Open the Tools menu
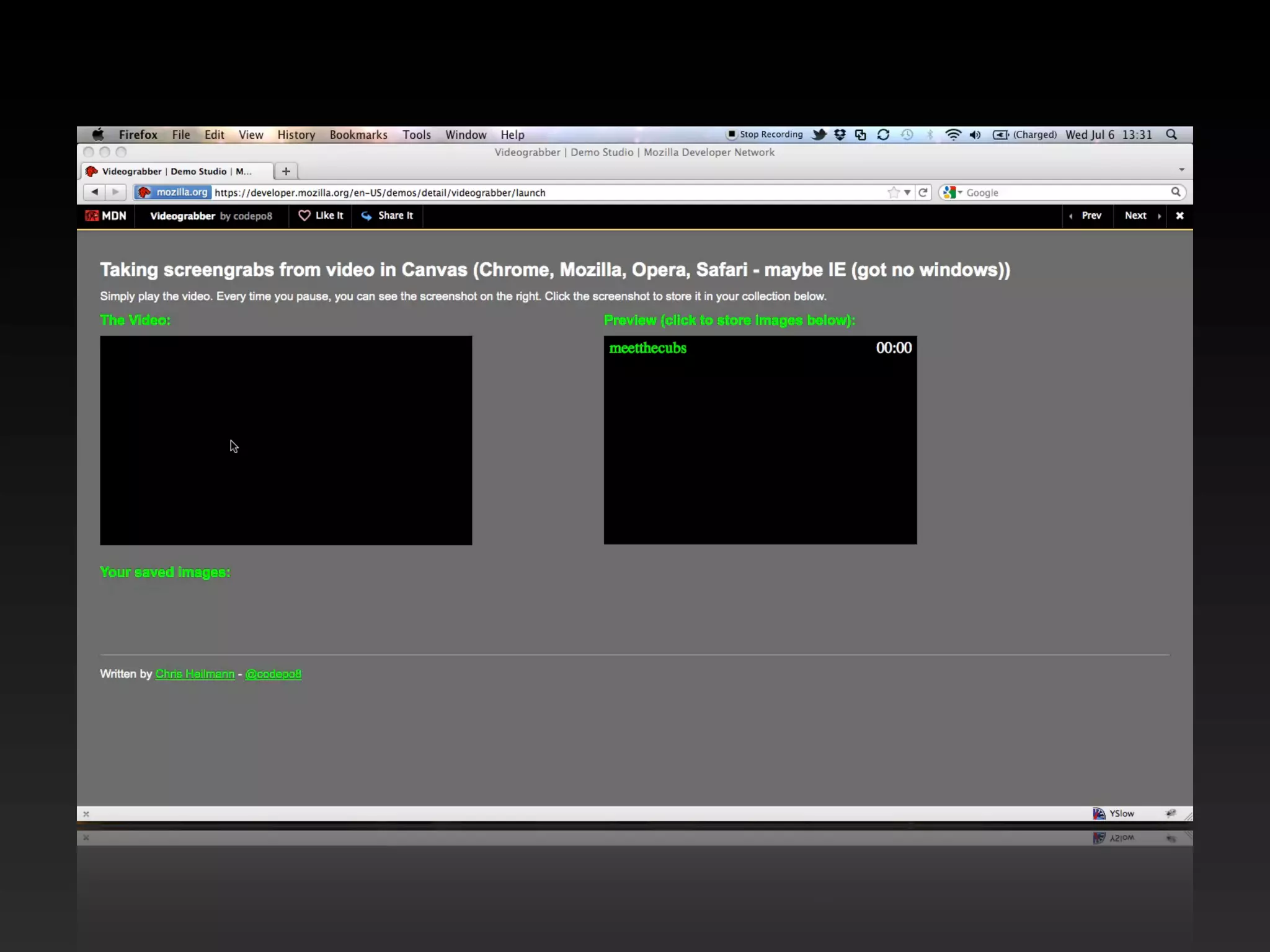Screen dimensions: 1270x952 point(416,134)
